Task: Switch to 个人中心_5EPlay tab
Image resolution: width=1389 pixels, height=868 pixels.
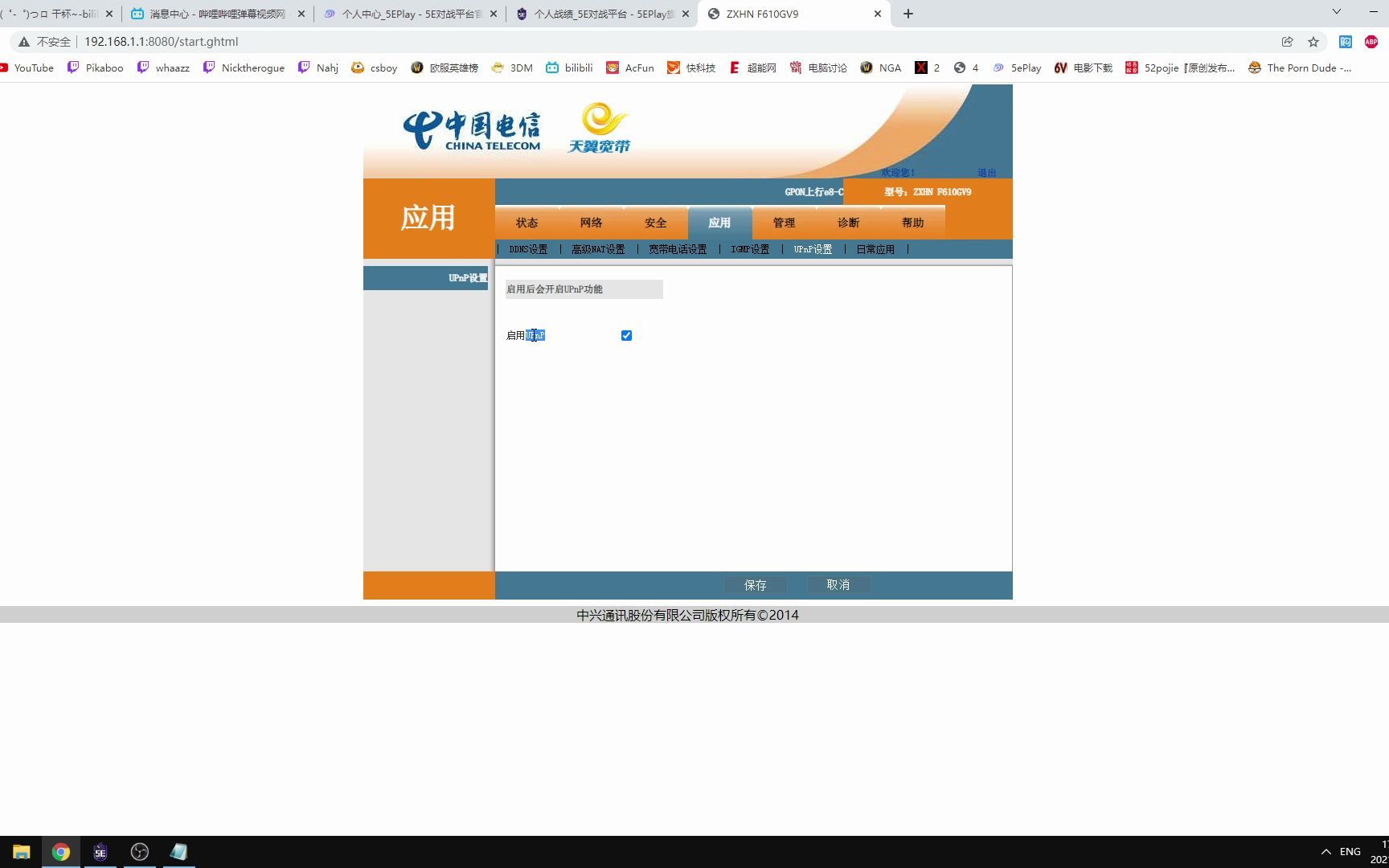Action: [x=410, y=14]
